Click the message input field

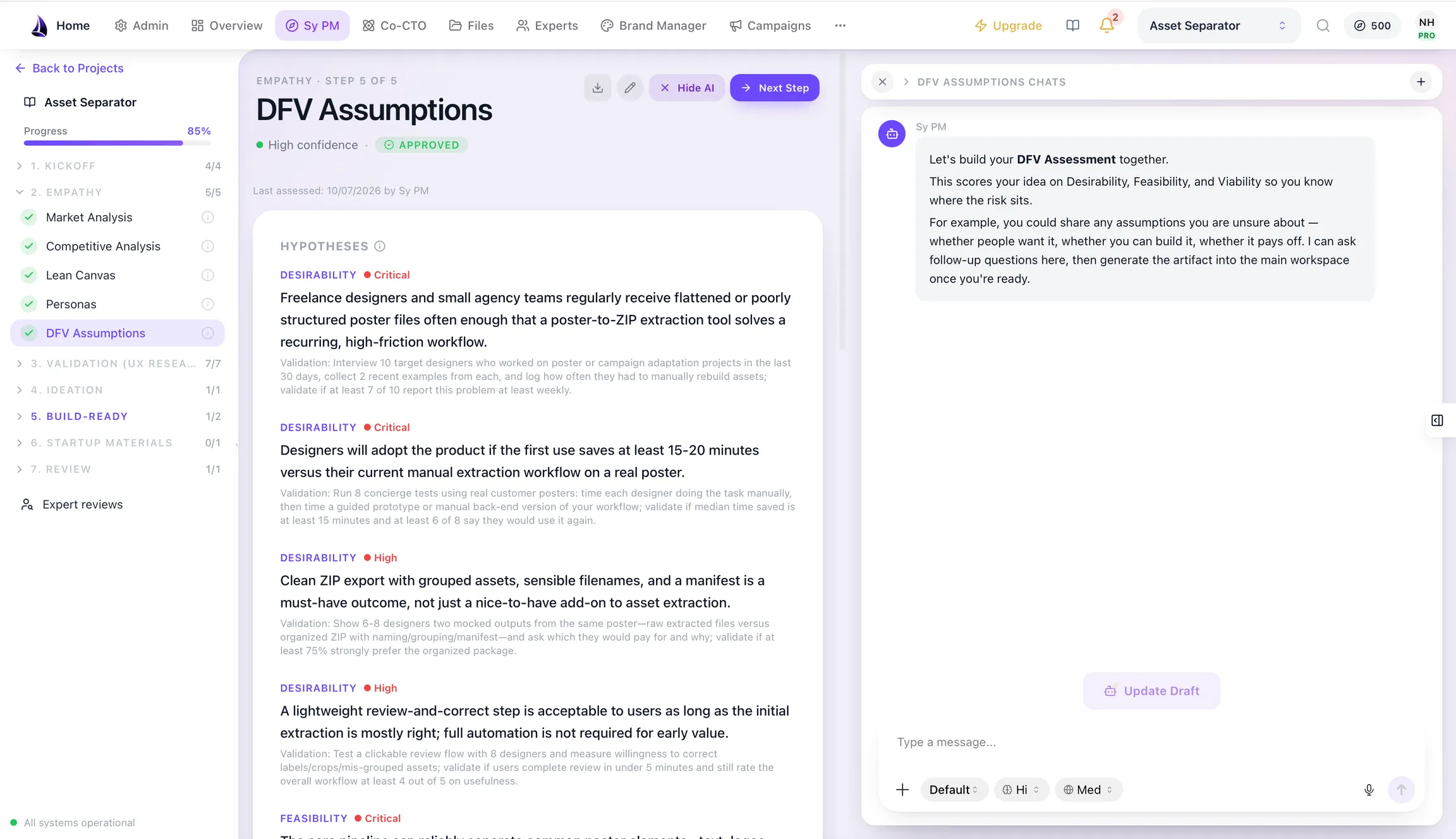tap(1150, 743)
